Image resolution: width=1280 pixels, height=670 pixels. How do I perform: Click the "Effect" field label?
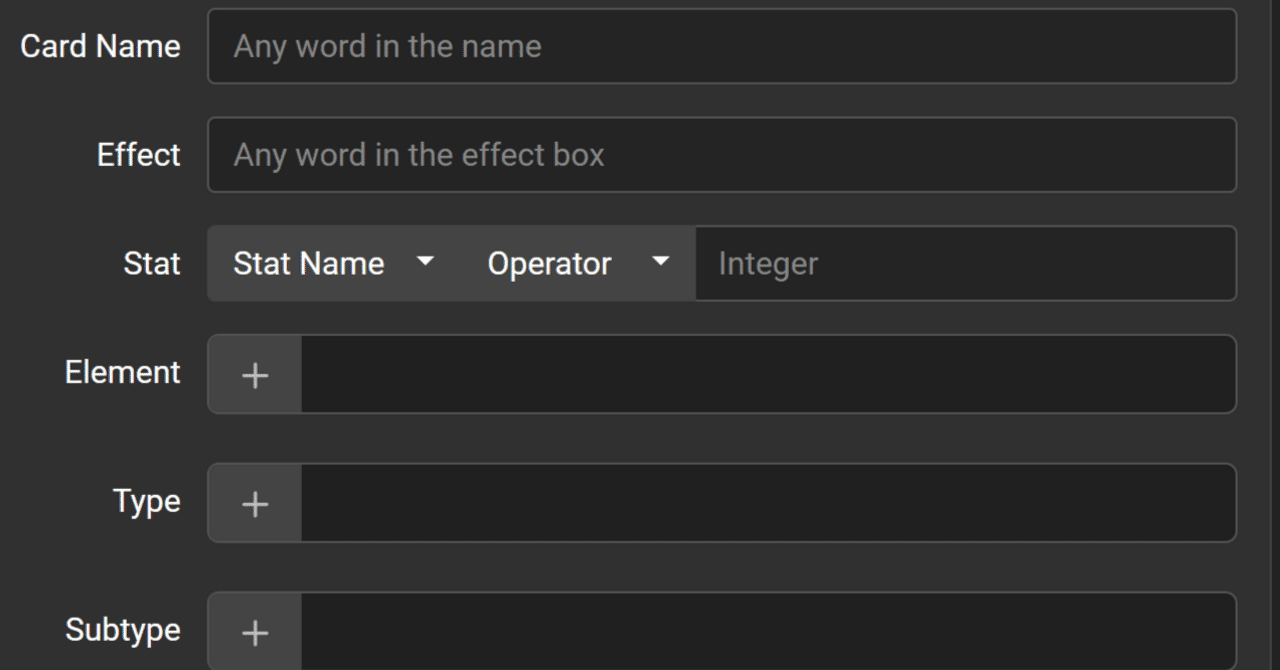(138, 155)
